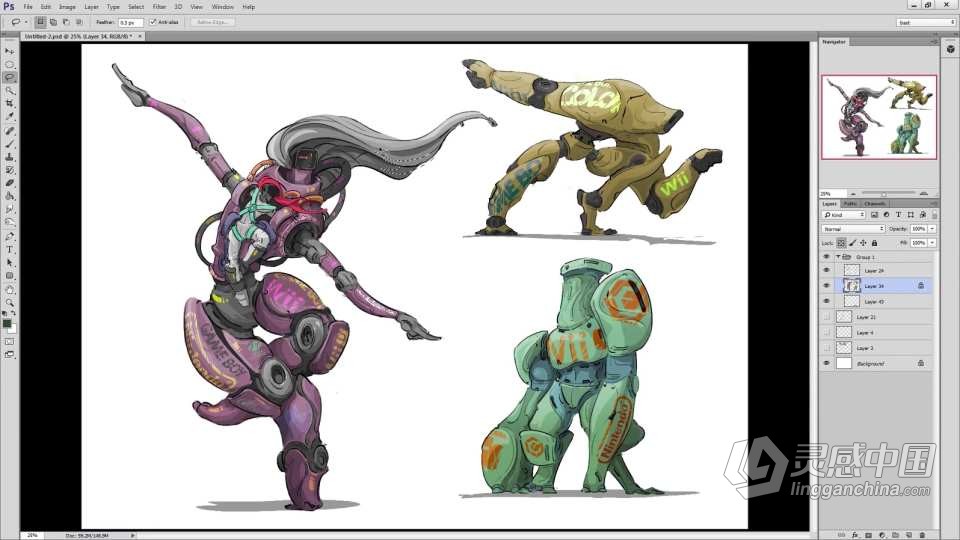Open the 3D panel icon in dock
960x540 pixels.
(x=950, y=49)
